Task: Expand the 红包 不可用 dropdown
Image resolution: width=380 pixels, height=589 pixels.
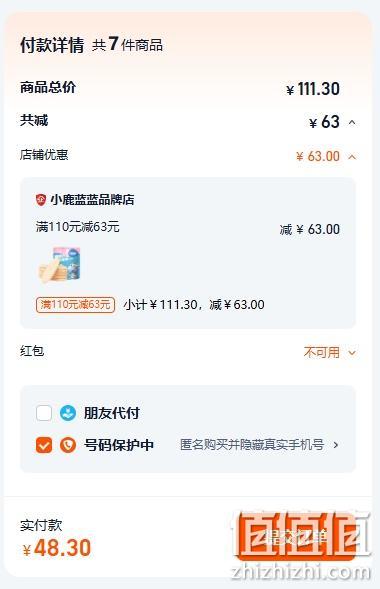Action: click(x=352, y=353)
